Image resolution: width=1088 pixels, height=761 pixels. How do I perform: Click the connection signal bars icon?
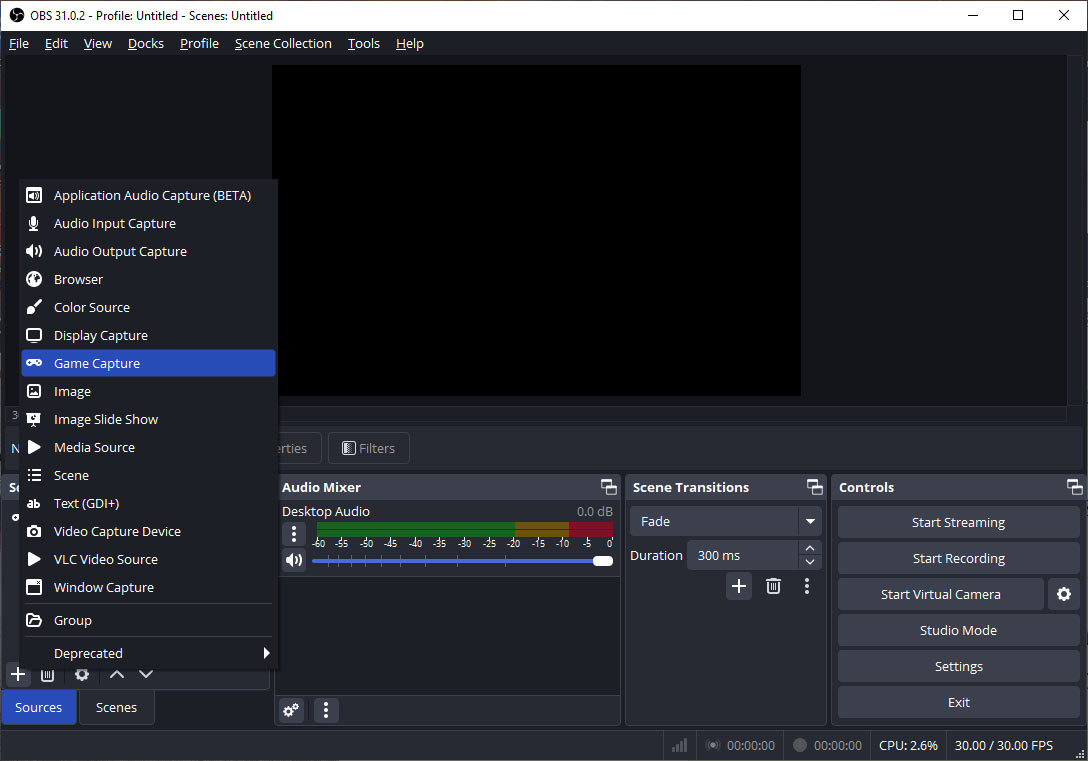[x=679, y=746]
